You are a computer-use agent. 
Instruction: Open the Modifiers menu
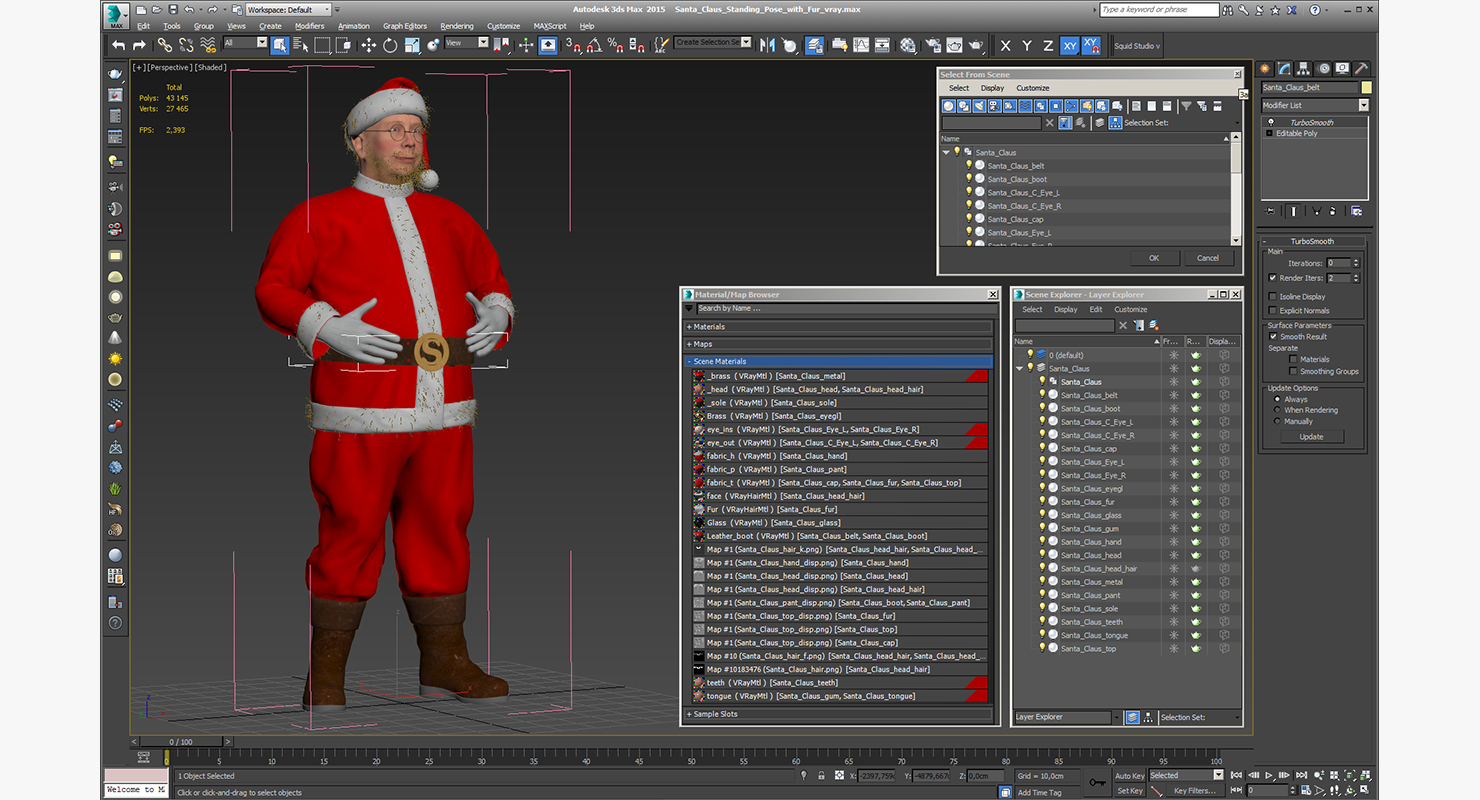309,26
